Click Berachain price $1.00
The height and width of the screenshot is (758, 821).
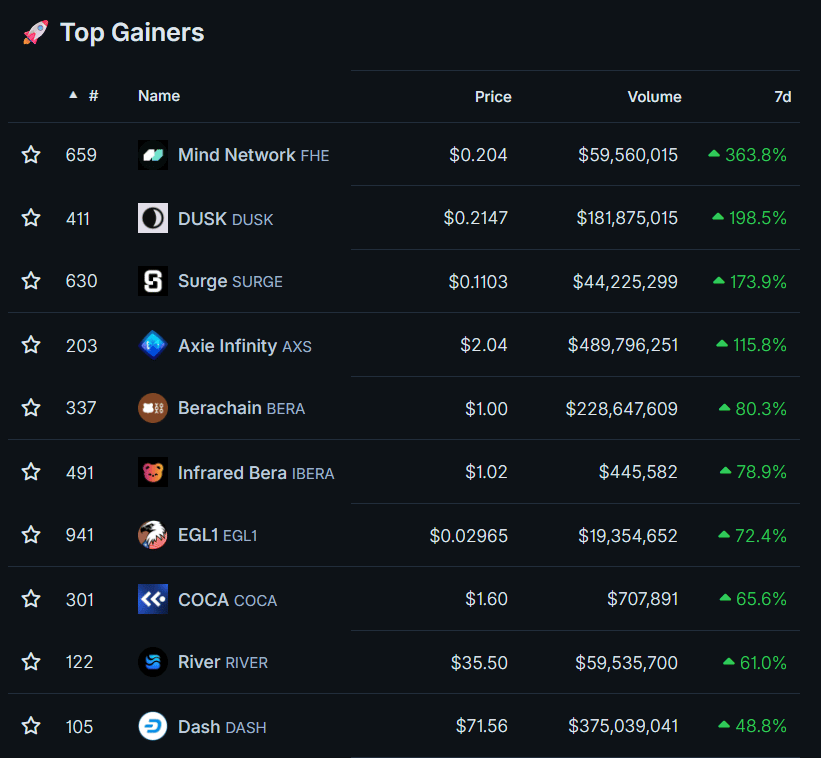click(x=486, y=408)
